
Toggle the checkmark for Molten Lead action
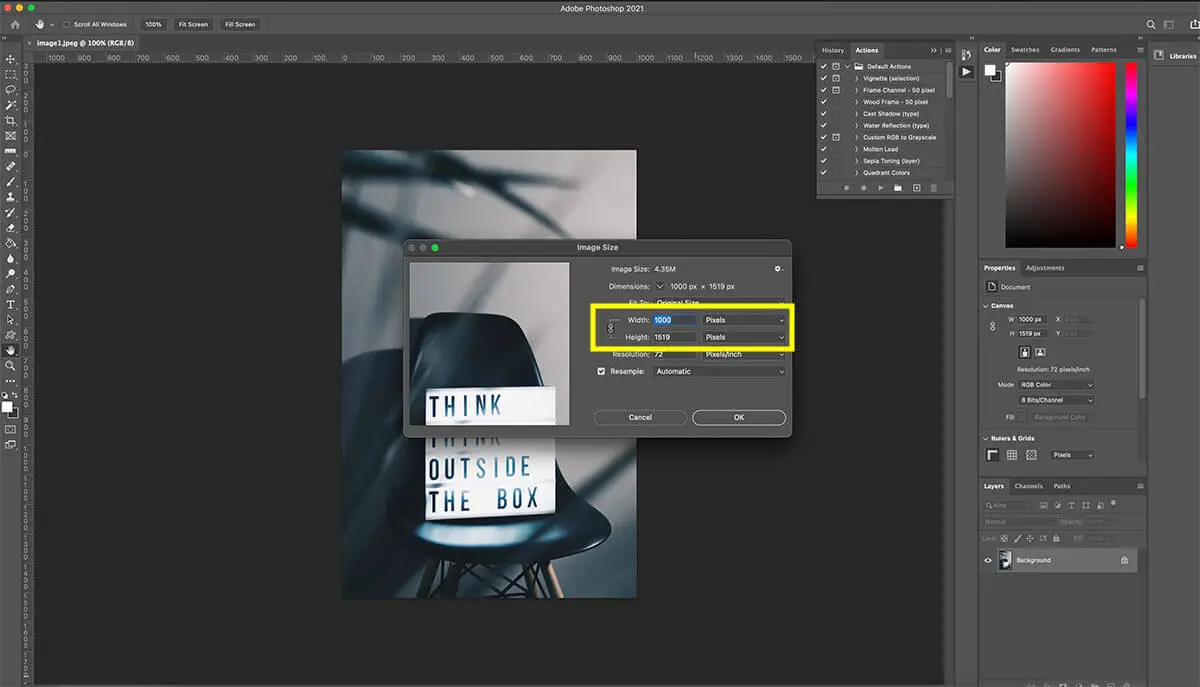tap(824, 149)
